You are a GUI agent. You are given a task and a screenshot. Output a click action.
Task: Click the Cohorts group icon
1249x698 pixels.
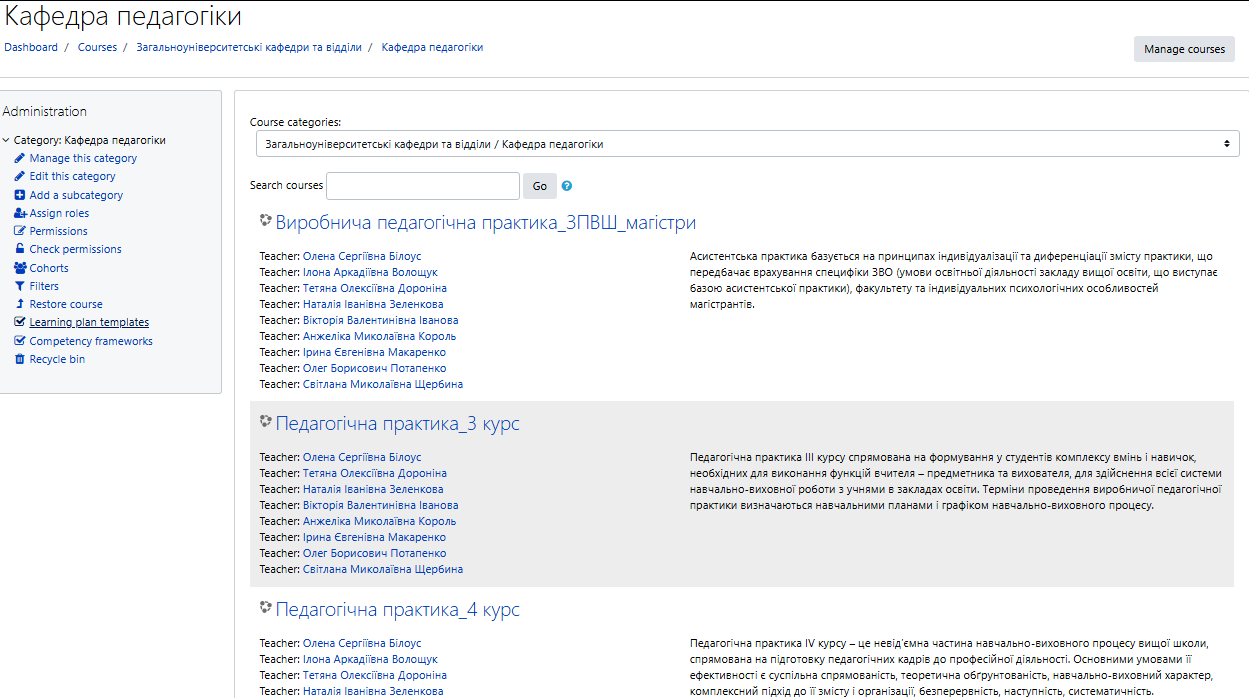20,268
